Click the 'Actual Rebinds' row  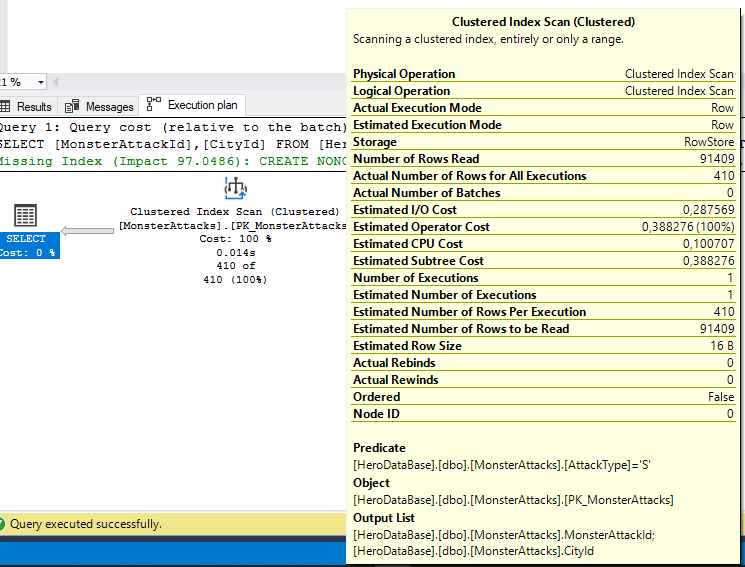(544, 363)
